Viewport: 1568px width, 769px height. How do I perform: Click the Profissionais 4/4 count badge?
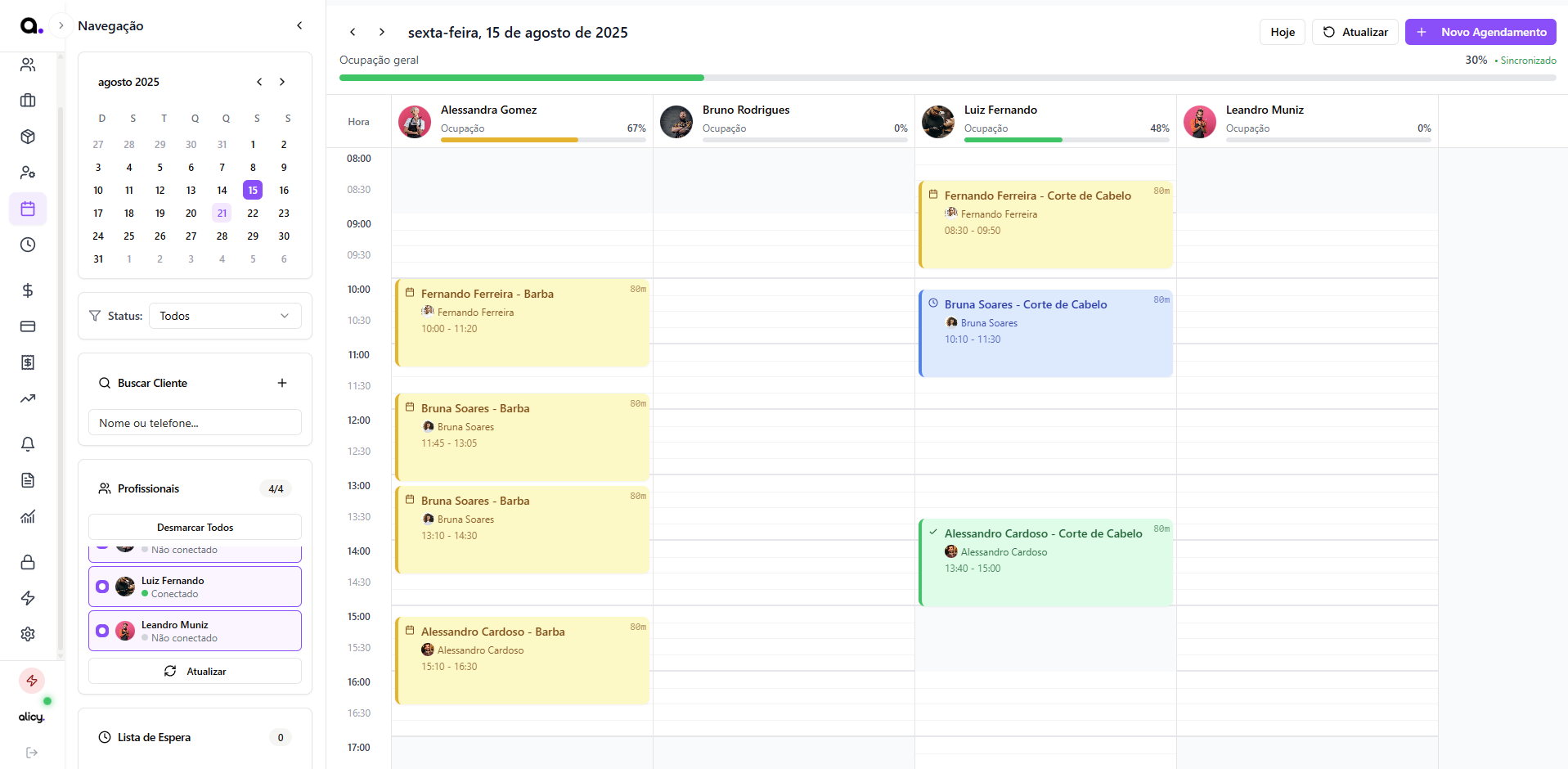tap(276, 488)
